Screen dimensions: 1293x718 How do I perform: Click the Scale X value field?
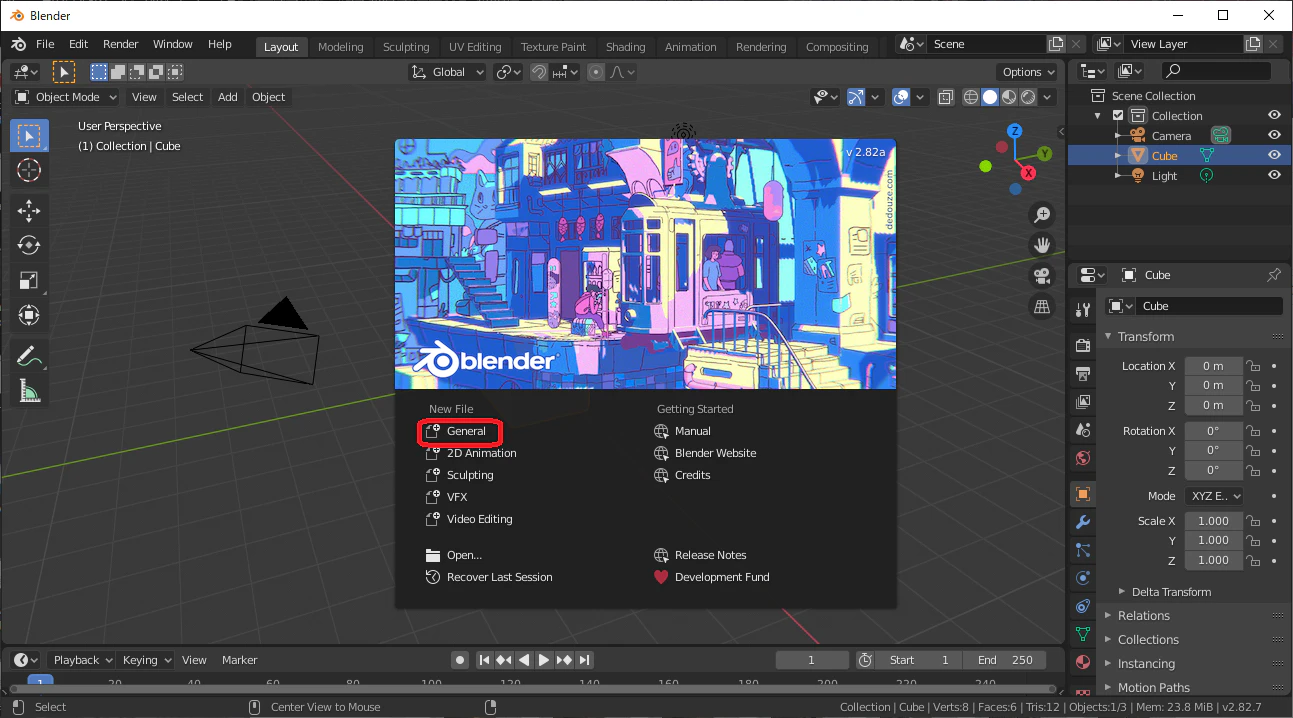[1214, 521]
